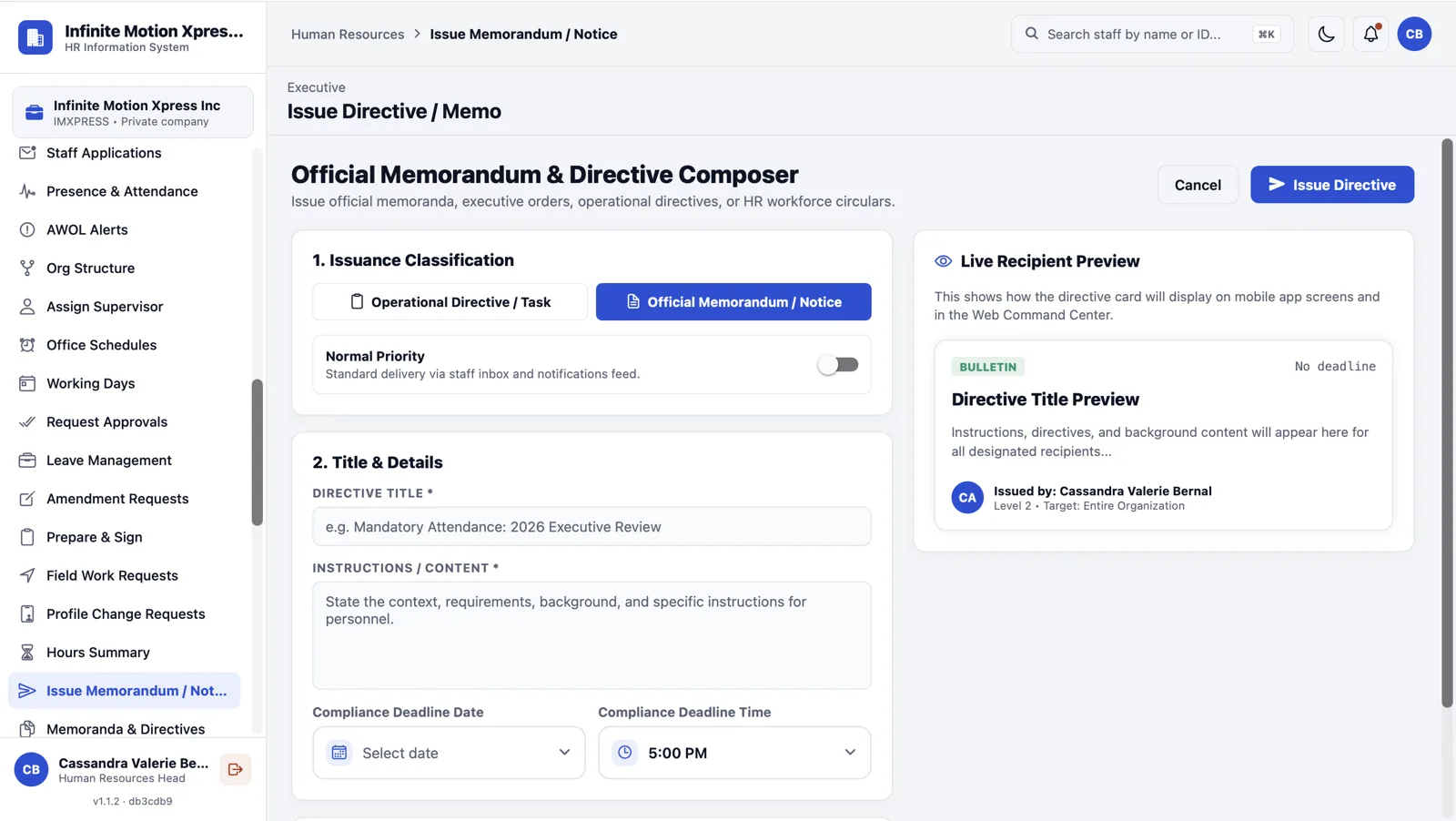This screenshot has width=1456, height=821.
Task: Click the Cancel button
Action: pos(1198,185)
